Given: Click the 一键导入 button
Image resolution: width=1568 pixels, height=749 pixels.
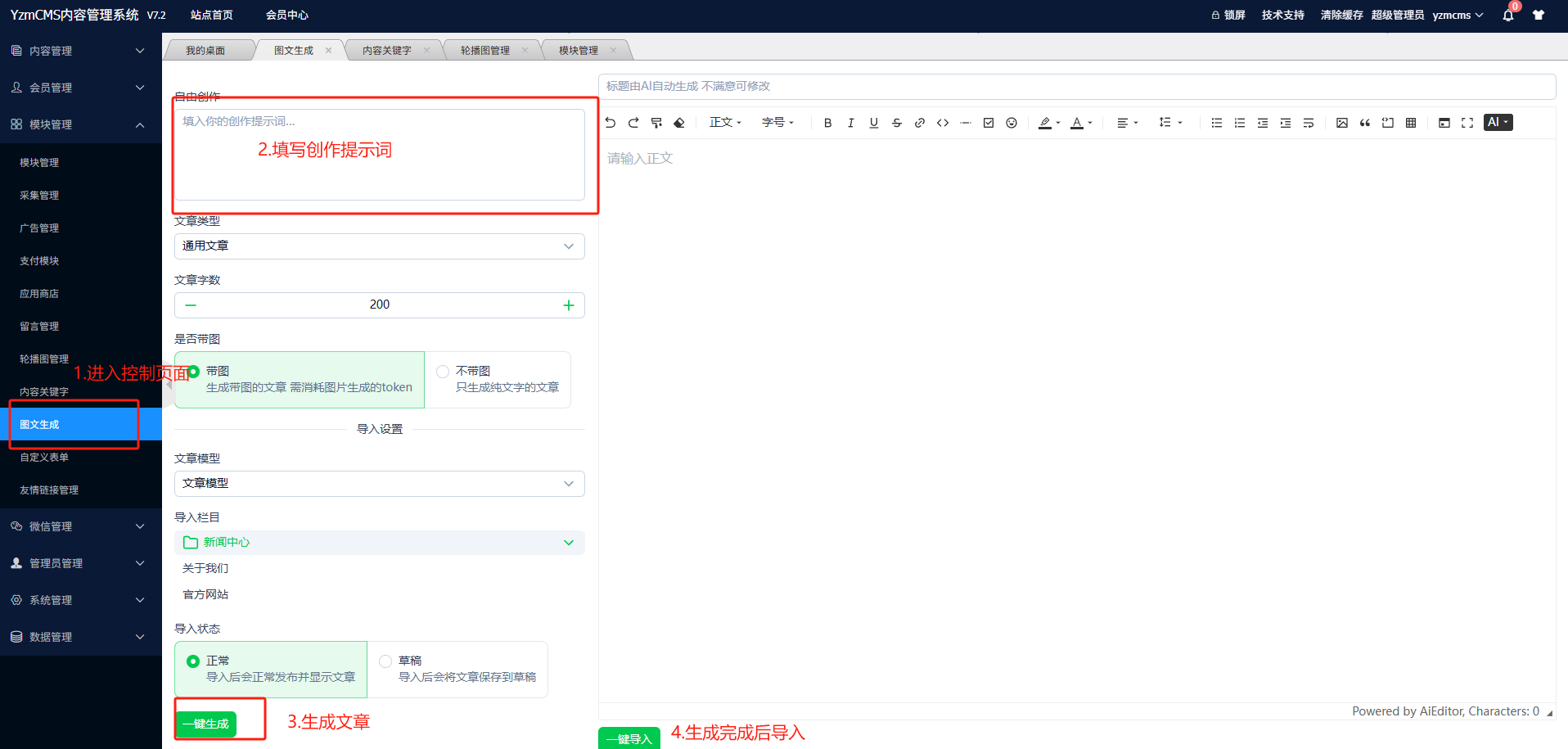Looking at the screenshot, I should pos(629,738).
